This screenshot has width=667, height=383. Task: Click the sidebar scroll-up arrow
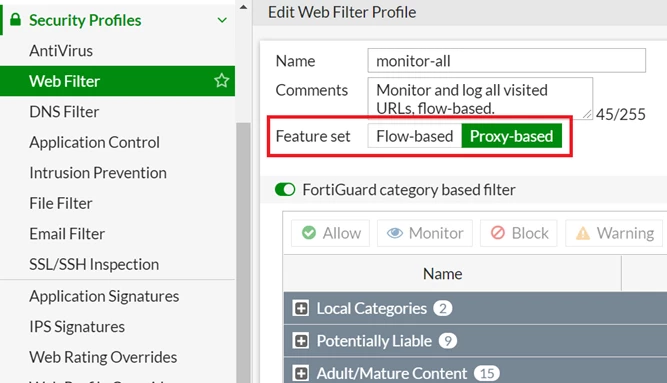click(x=243, y=7)
